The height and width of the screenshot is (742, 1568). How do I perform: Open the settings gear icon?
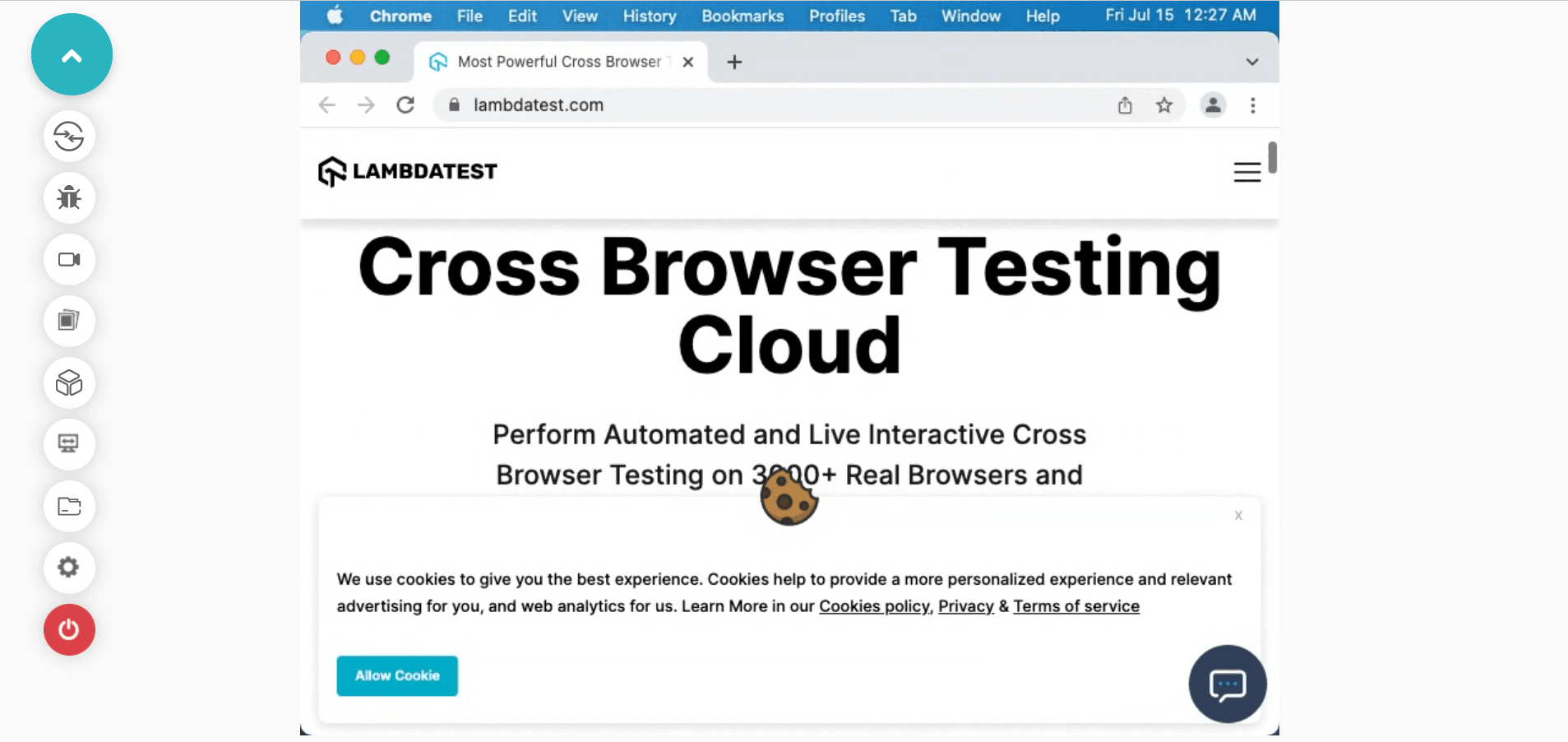pyautogui.click(x=69, y=568)
